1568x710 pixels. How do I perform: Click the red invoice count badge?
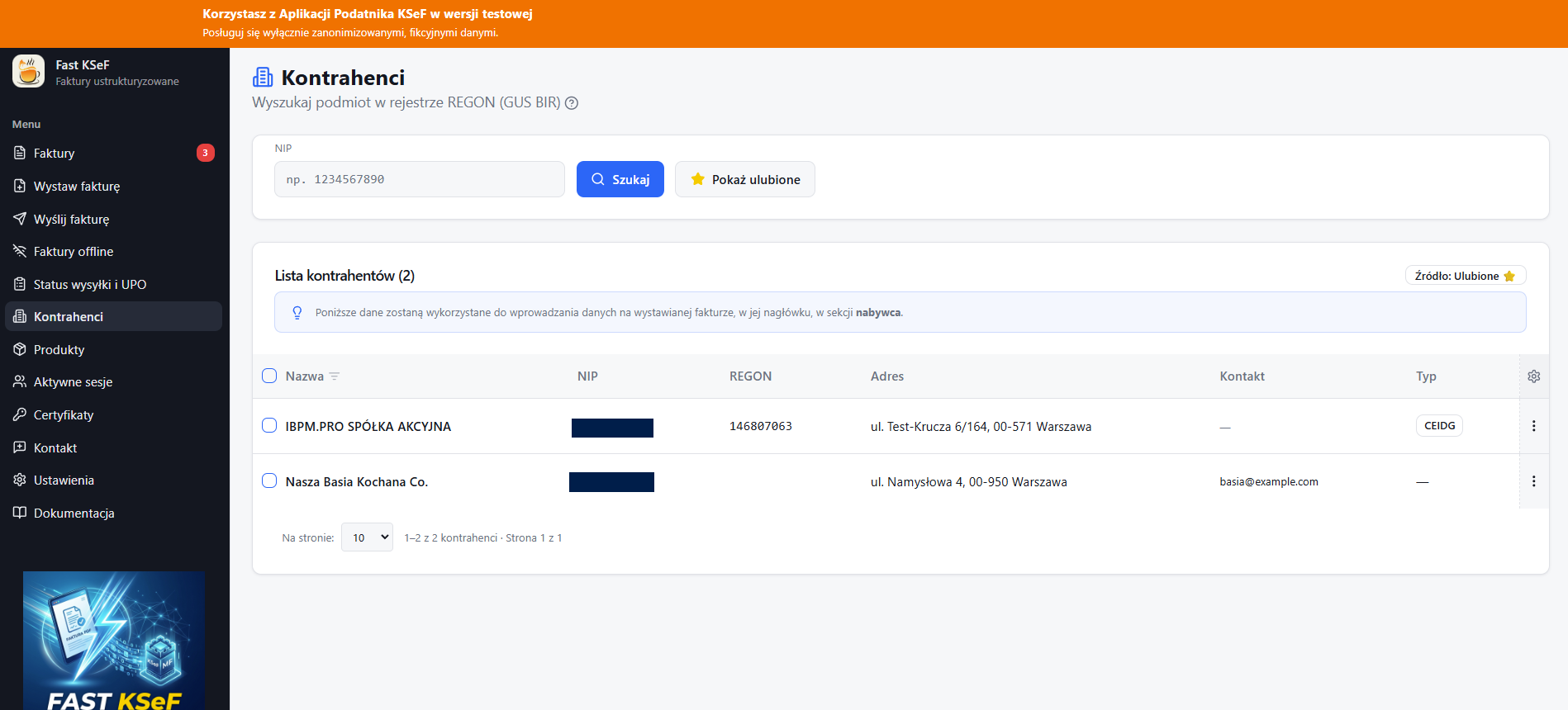205,153
